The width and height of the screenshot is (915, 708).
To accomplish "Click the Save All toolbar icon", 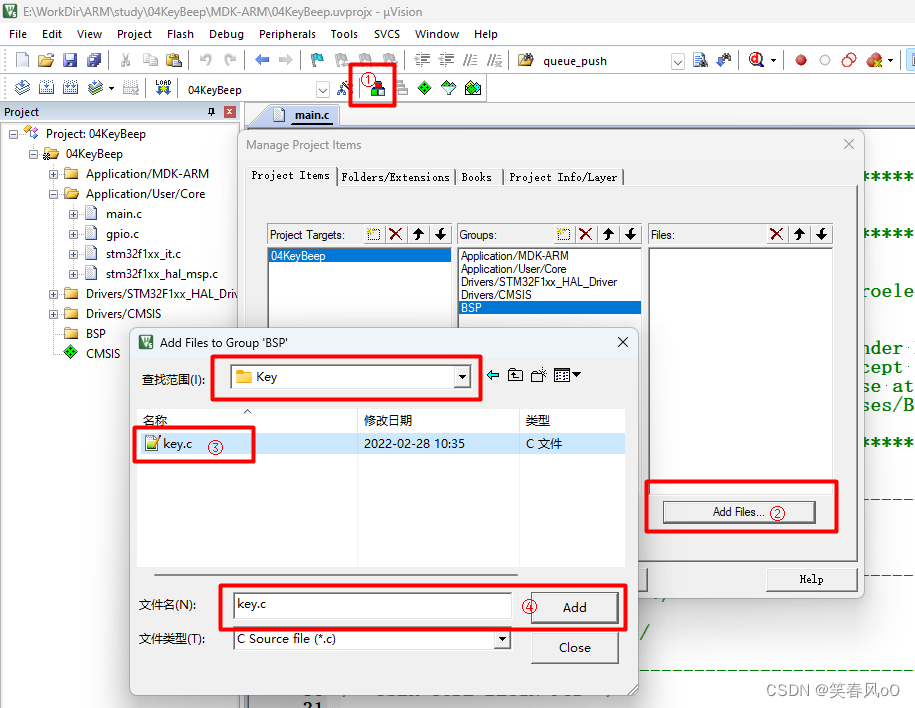I will (x=93, y=60).
